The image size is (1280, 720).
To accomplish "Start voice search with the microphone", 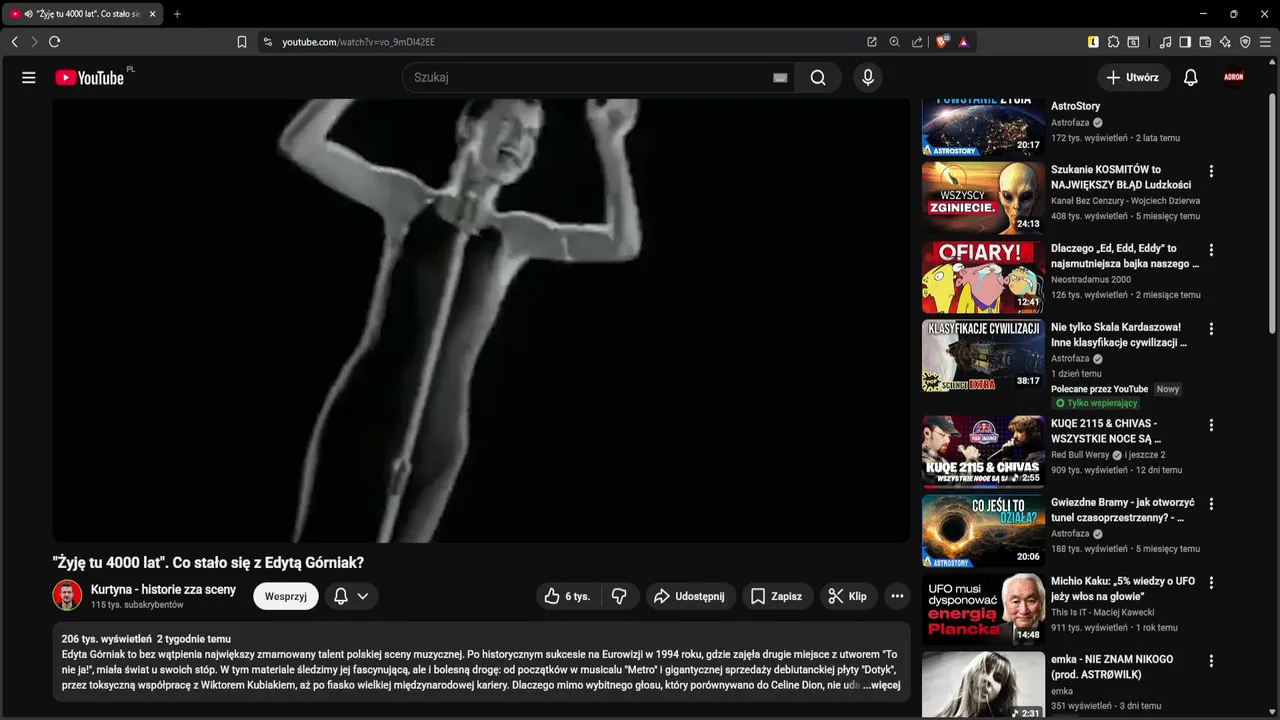I will point(868,78).
